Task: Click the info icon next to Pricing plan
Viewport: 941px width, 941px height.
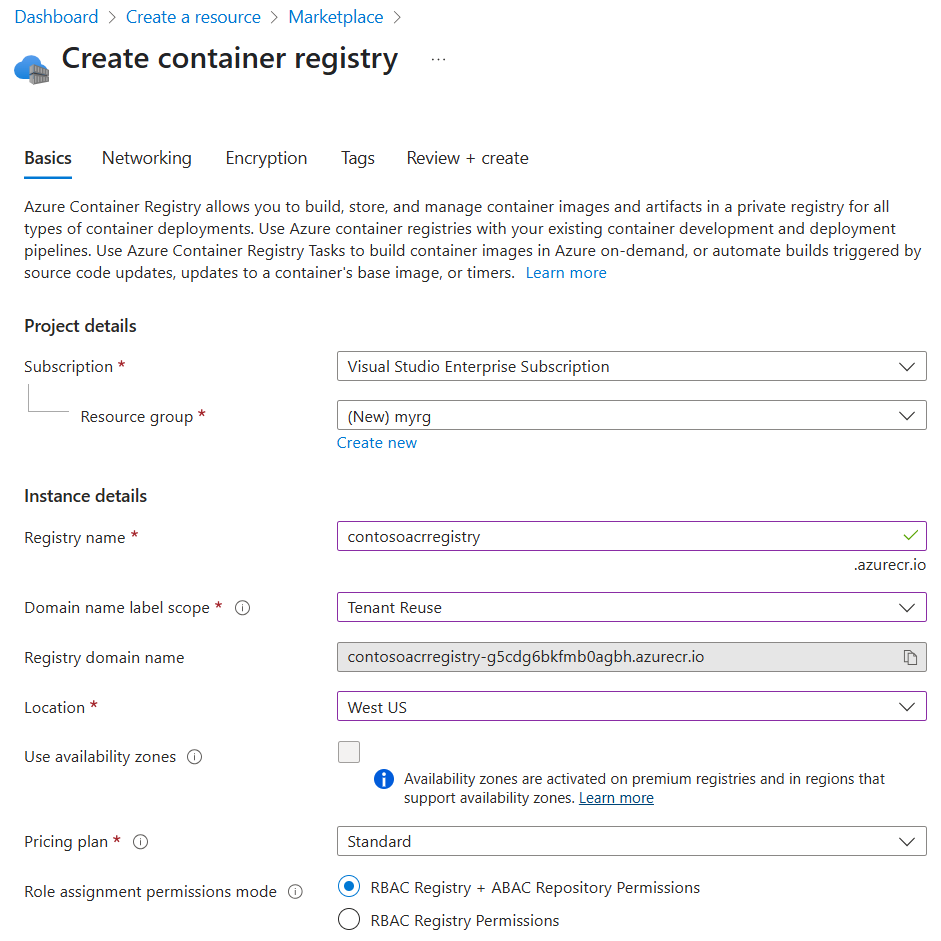Action: coord(140,842)
